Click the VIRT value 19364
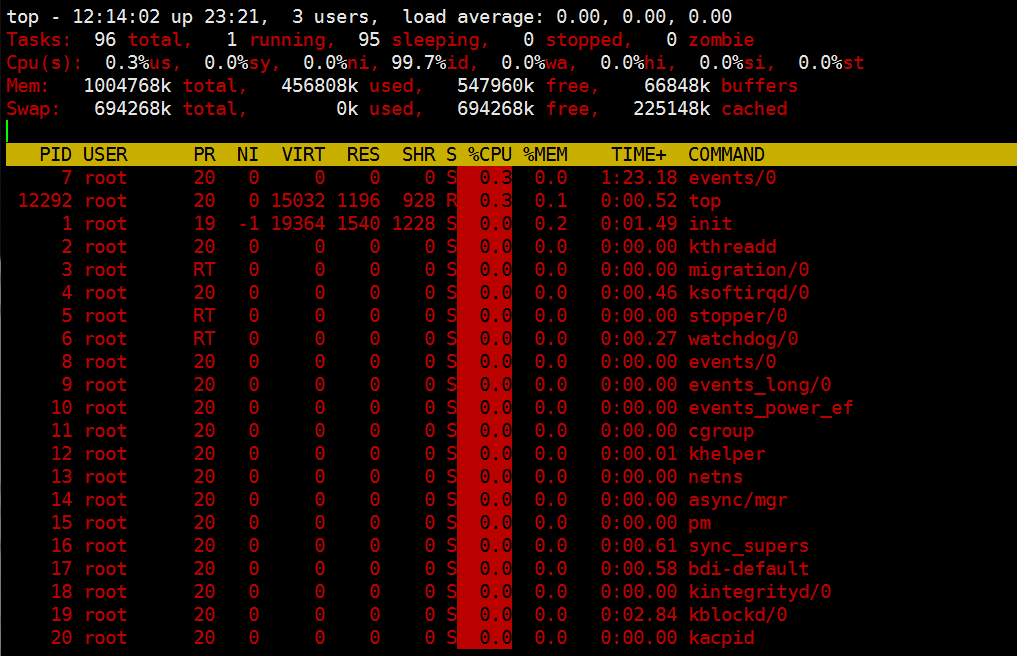The image size is (1017, 656). (298, 224)
